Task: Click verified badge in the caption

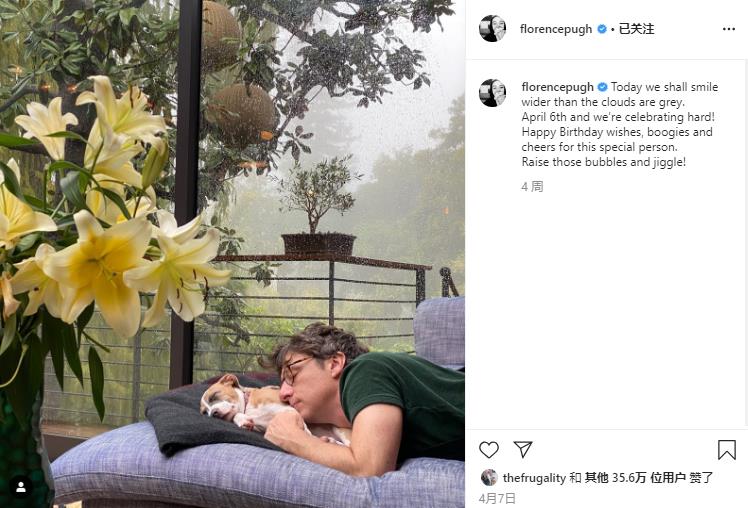Action: pyautogui.click(x=603, y=87)
